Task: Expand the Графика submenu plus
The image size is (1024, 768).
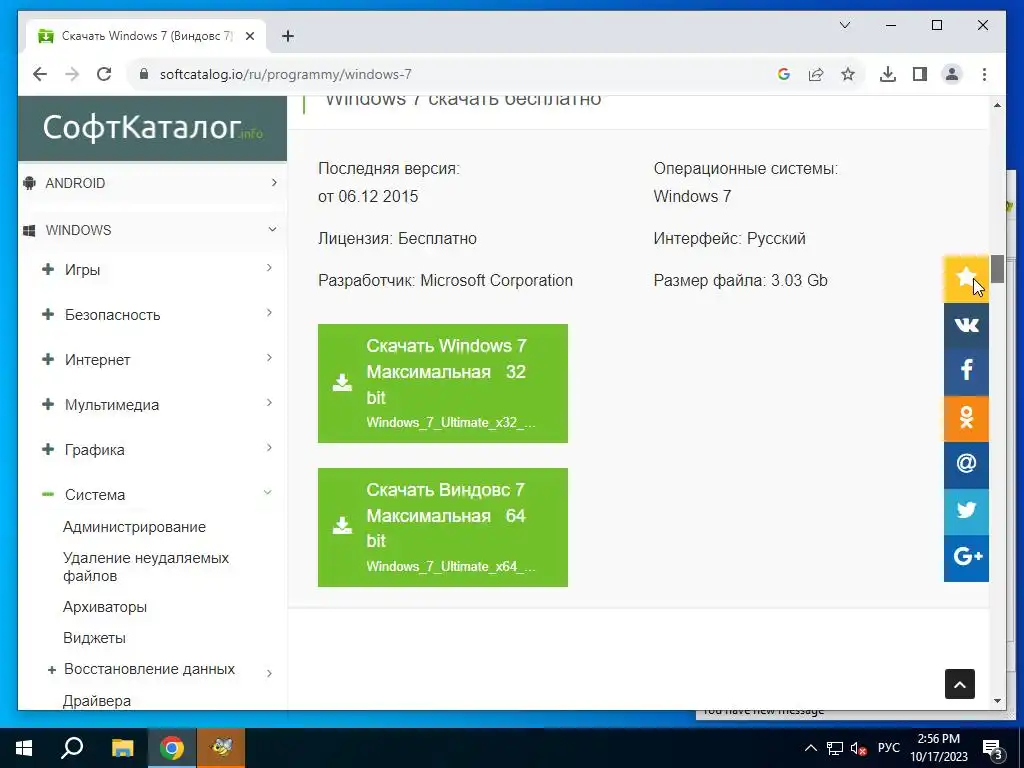Action: click(x=48, y=449)
